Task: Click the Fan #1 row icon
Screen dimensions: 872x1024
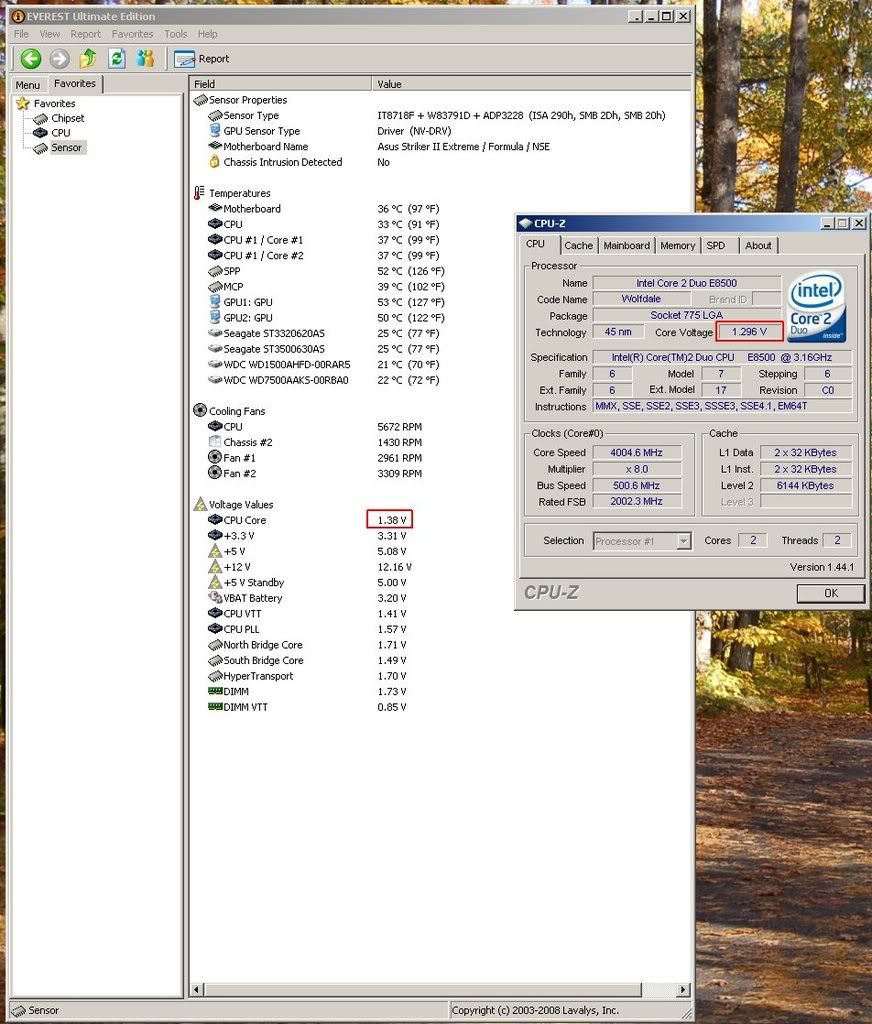Action: point(215,457)
